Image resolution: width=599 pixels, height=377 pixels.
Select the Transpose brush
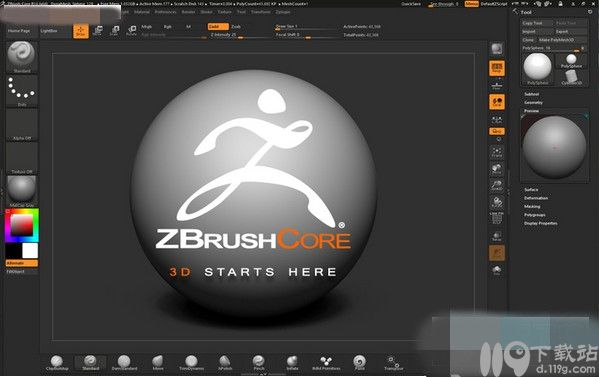tap(393, 362)
